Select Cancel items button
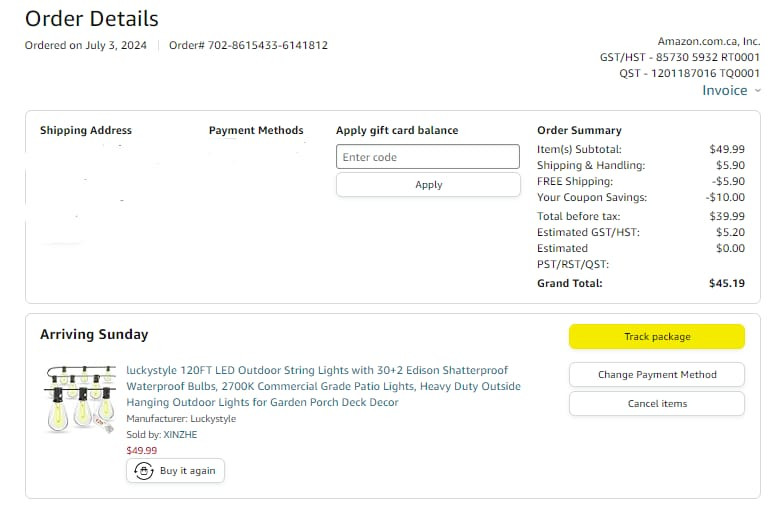 point(657,403)
